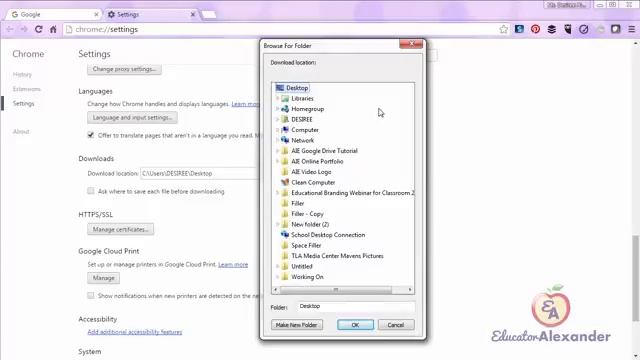This screenshot has width=640, height=360.
Task: Reload the settings page
Action: [x=38, y=29]
